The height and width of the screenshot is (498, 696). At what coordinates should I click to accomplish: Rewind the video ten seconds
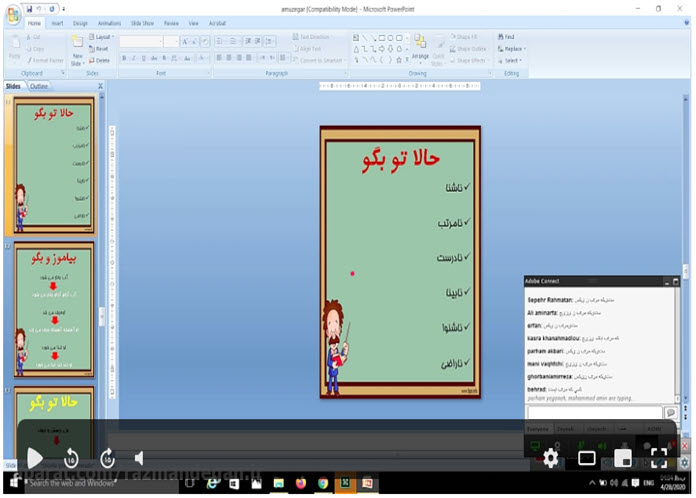71,458
